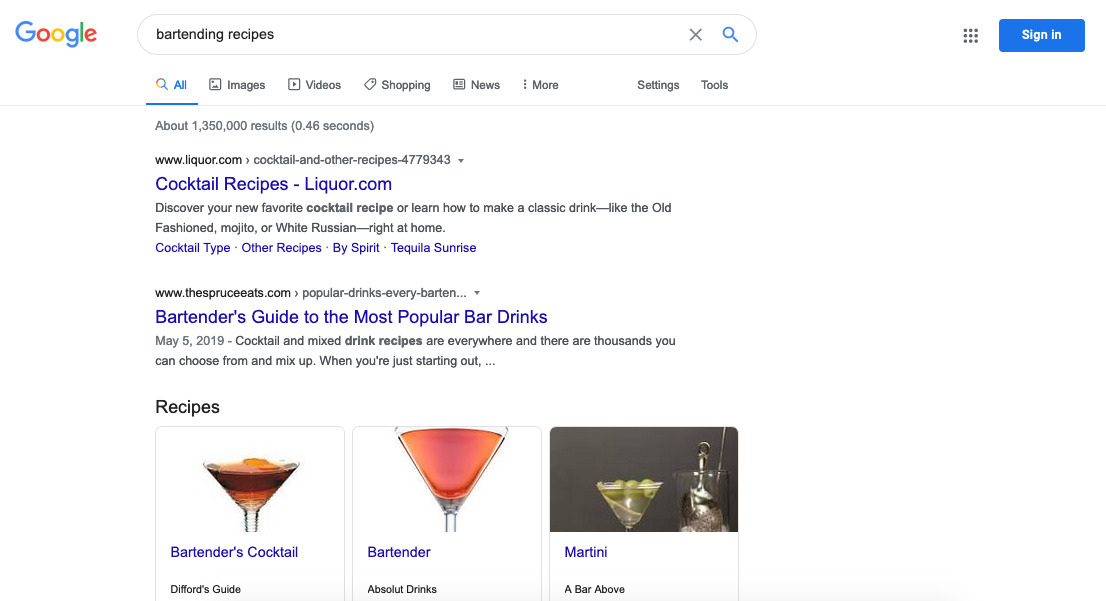Click the About 1,350,000 results text
This screenshot has width=1106, height=601.
pyautogui.click(x=265, y=126)
